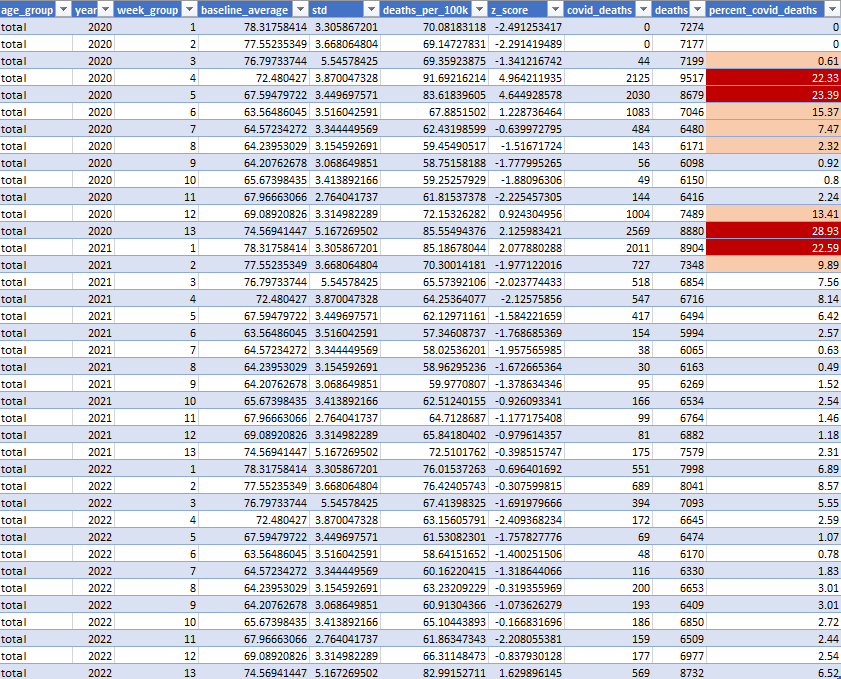Click z_score value -2.491253417
The image size is (841, 679).
[528, 27]
